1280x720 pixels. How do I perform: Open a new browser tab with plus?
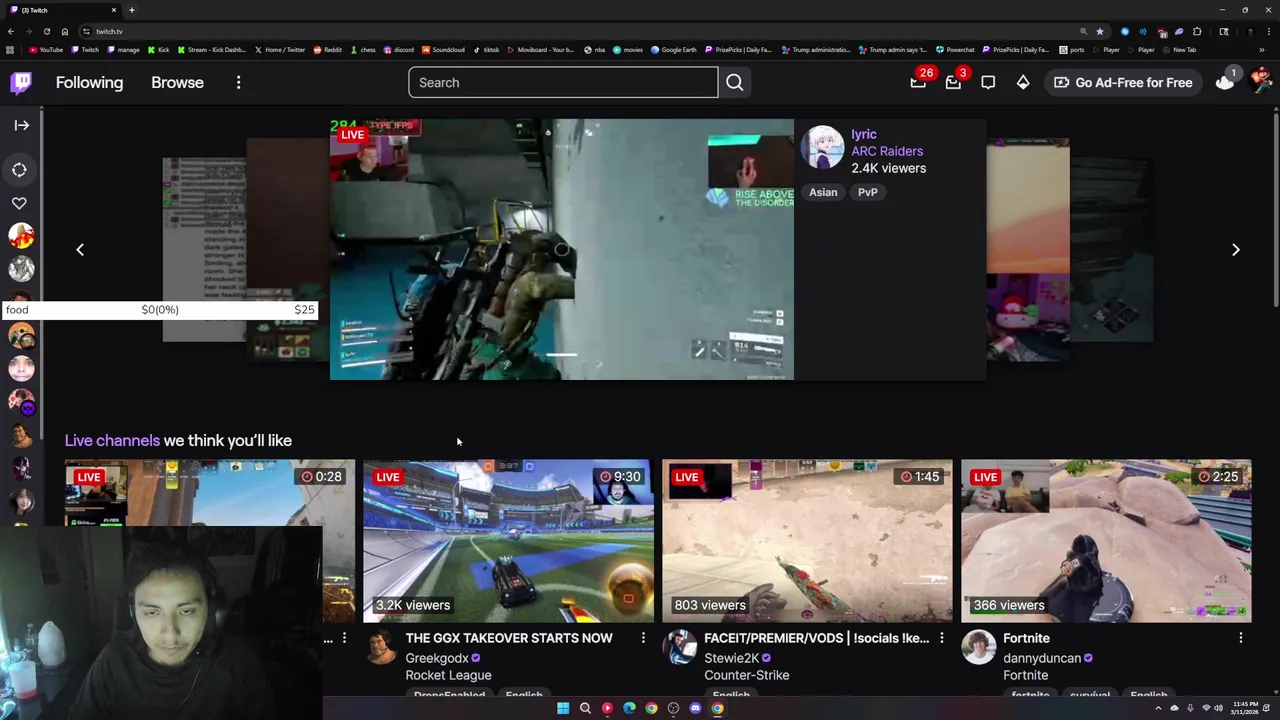pyautogui.click(x=132, y=10)
